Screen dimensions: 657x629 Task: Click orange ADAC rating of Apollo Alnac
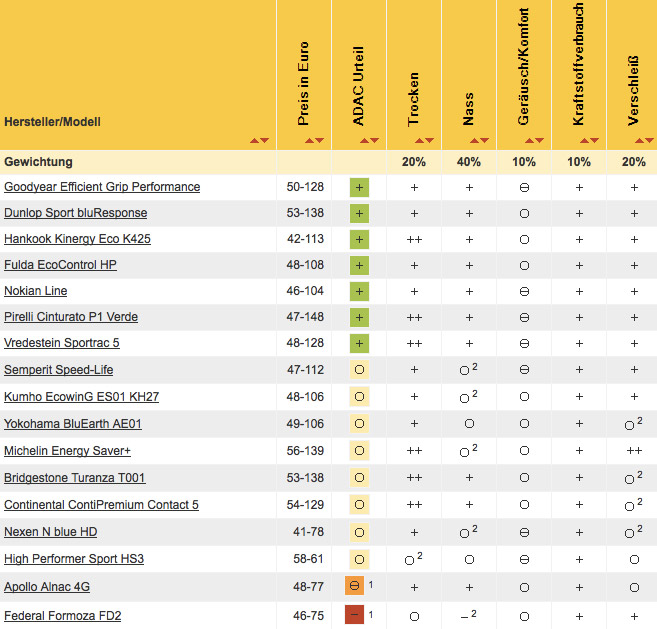coord(354,585)
